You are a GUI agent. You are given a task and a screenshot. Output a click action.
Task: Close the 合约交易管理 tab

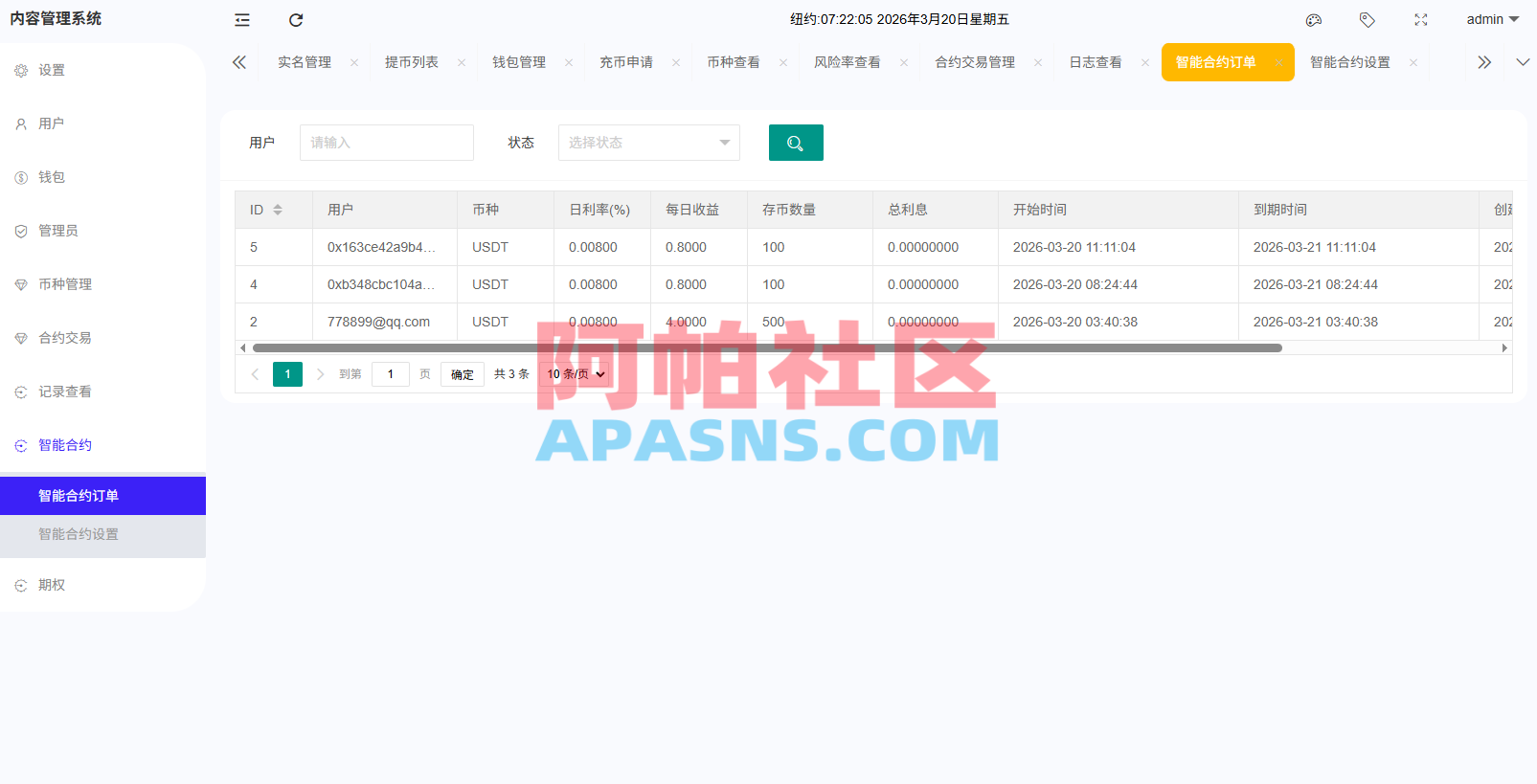(x=1038, y=62)
